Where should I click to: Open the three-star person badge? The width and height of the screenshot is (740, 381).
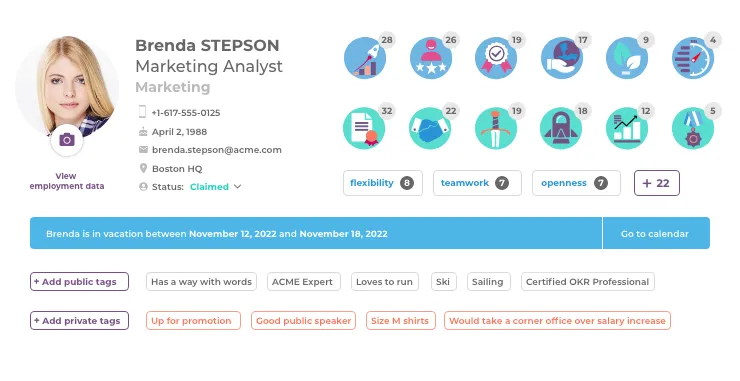[430, 58]
